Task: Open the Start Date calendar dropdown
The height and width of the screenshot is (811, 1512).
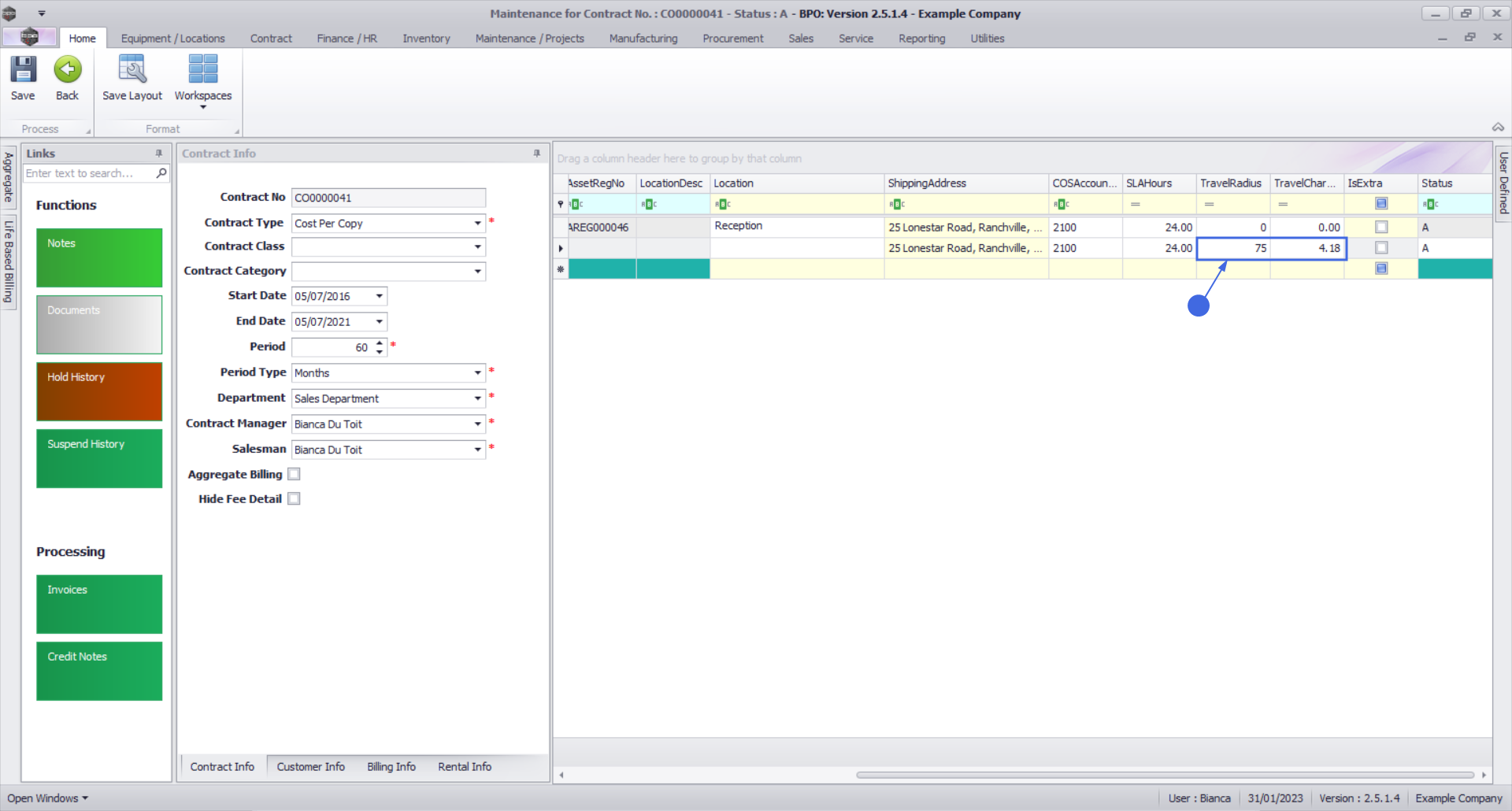Action: pyautogui.click(x=379, y=296)
